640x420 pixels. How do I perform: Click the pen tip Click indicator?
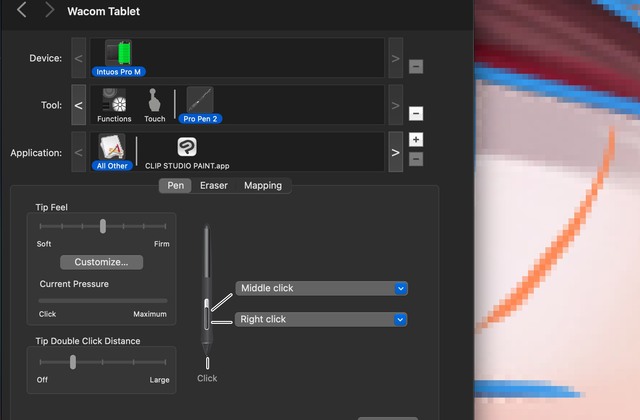207,363
